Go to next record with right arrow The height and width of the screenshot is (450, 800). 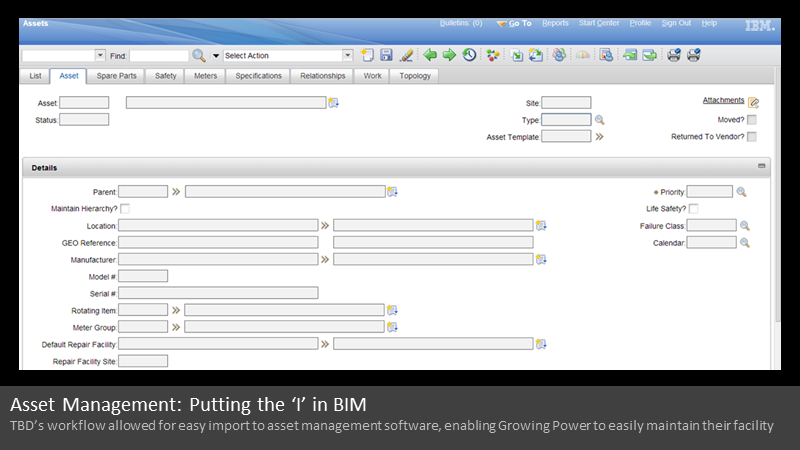click(449, 55)
